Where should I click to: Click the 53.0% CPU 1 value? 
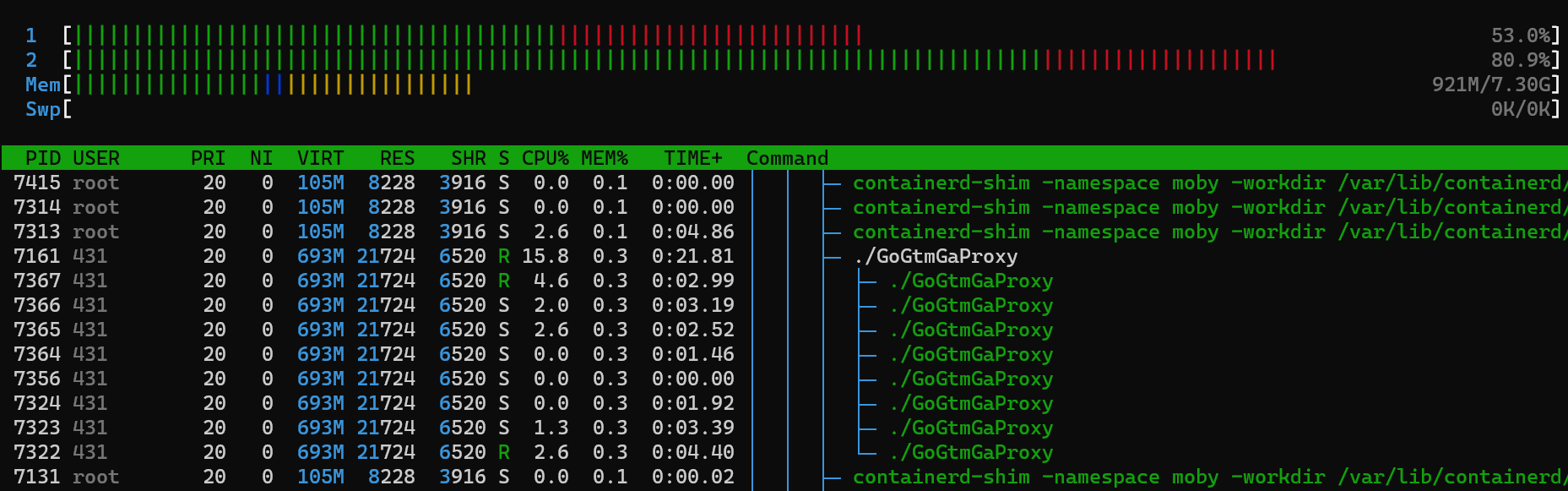coord(1521,35)
